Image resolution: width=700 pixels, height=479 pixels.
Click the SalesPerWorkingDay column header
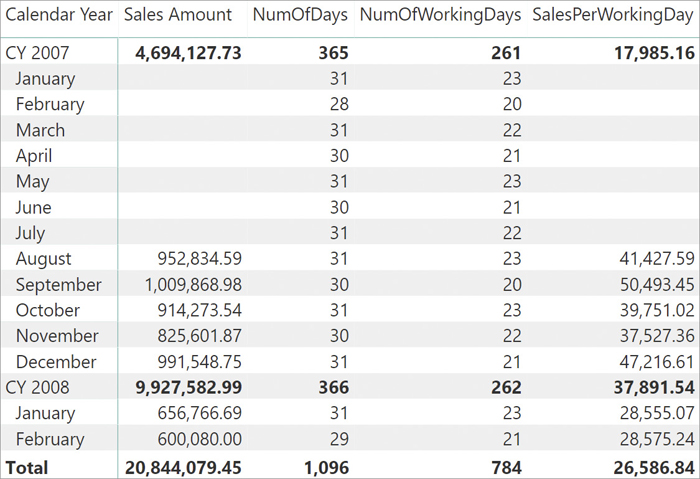click(x=613, y=15)
